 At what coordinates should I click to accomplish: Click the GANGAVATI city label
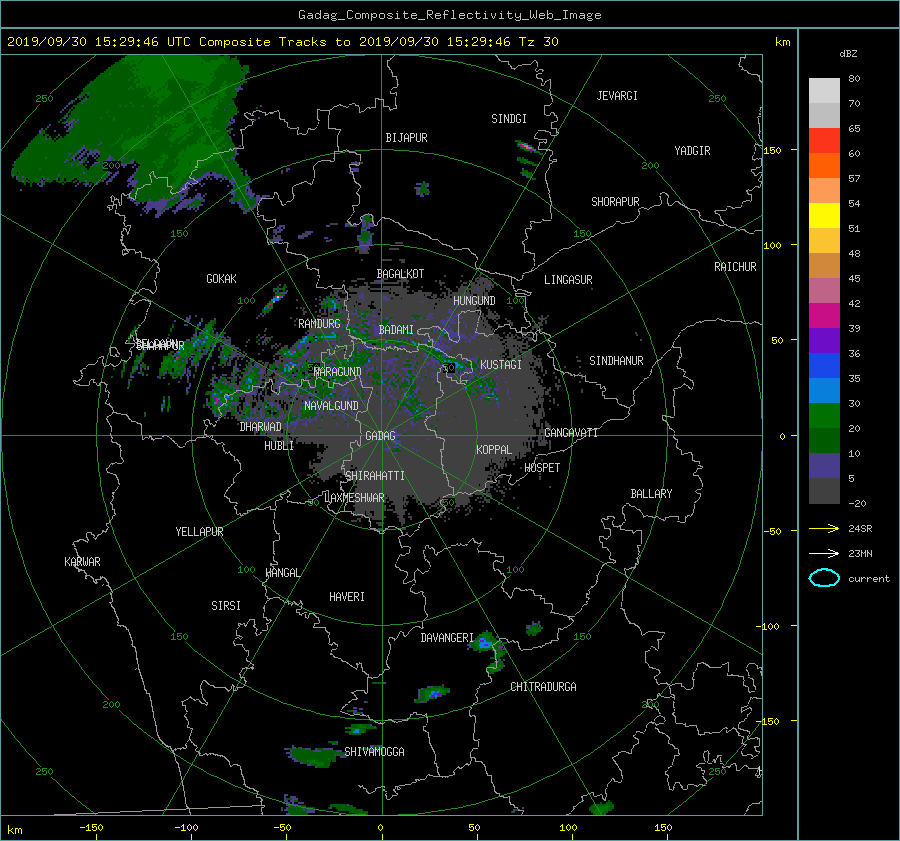point(571,433)
